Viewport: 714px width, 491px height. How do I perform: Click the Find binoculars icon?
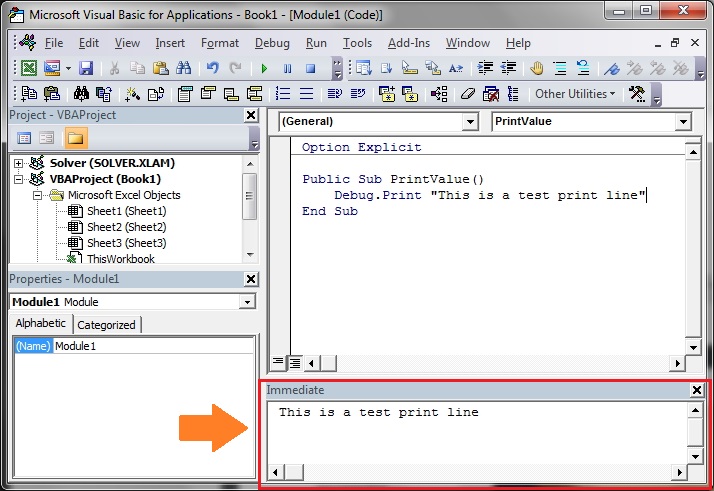183,69
